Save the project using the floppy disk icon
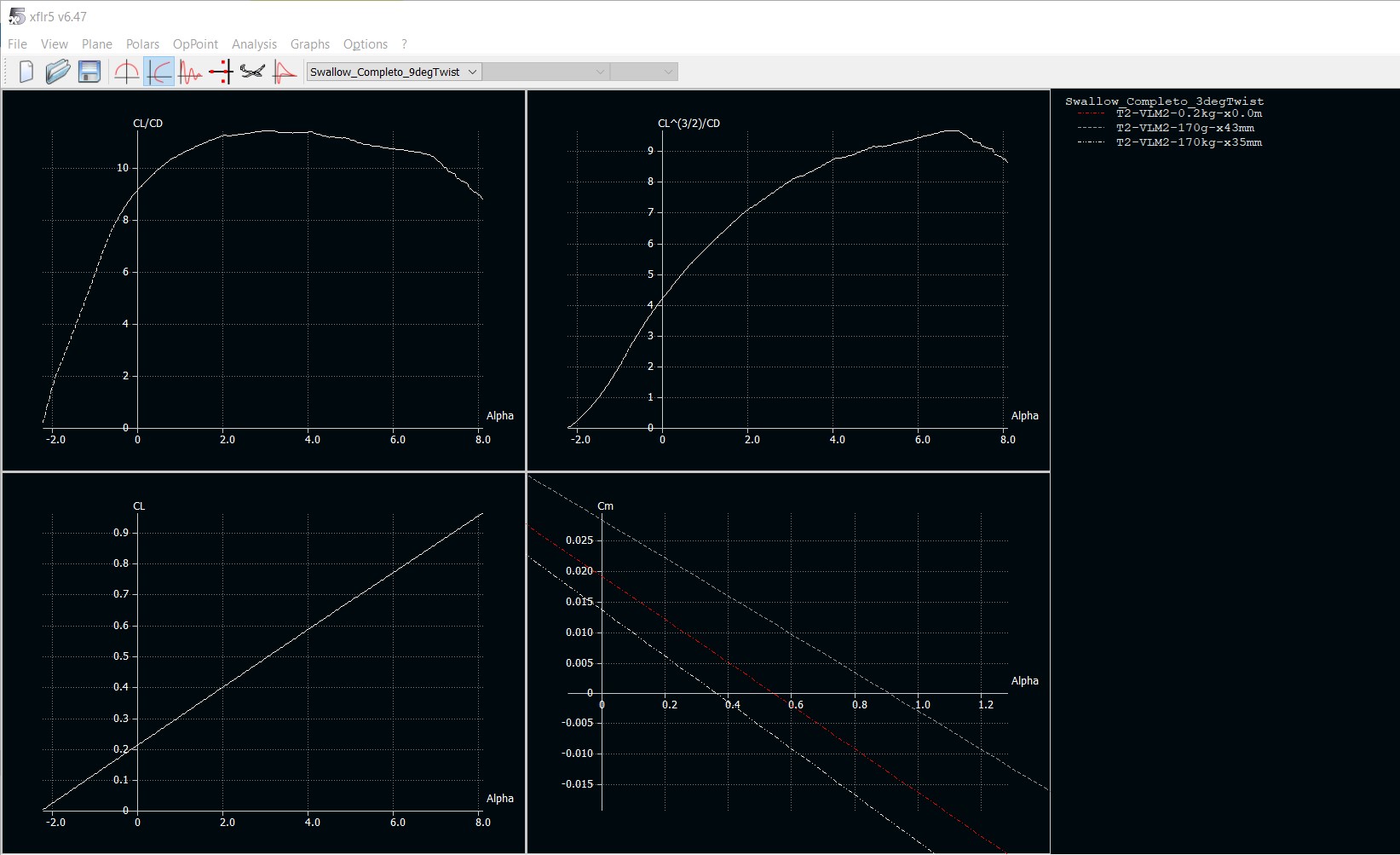The width and height of the screenshot is (1400, 855). 89,72
